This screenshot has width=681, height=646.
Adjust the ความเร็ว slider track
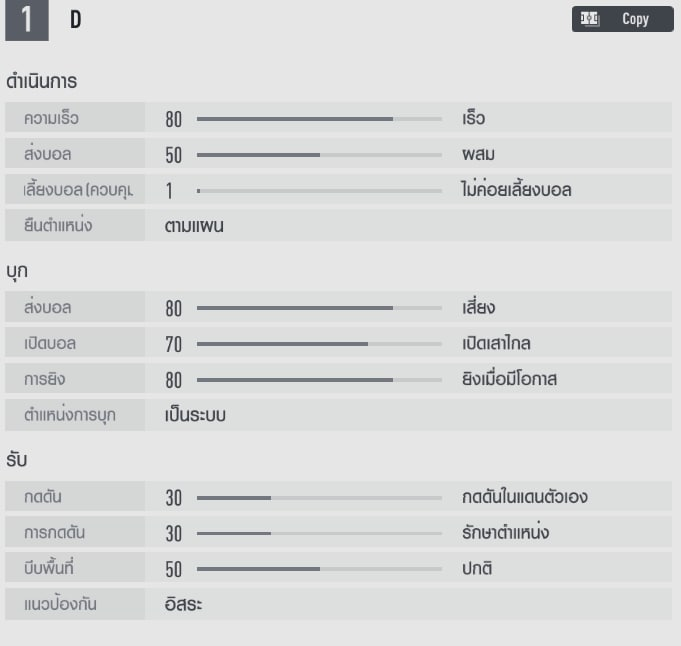coord(319,119)
